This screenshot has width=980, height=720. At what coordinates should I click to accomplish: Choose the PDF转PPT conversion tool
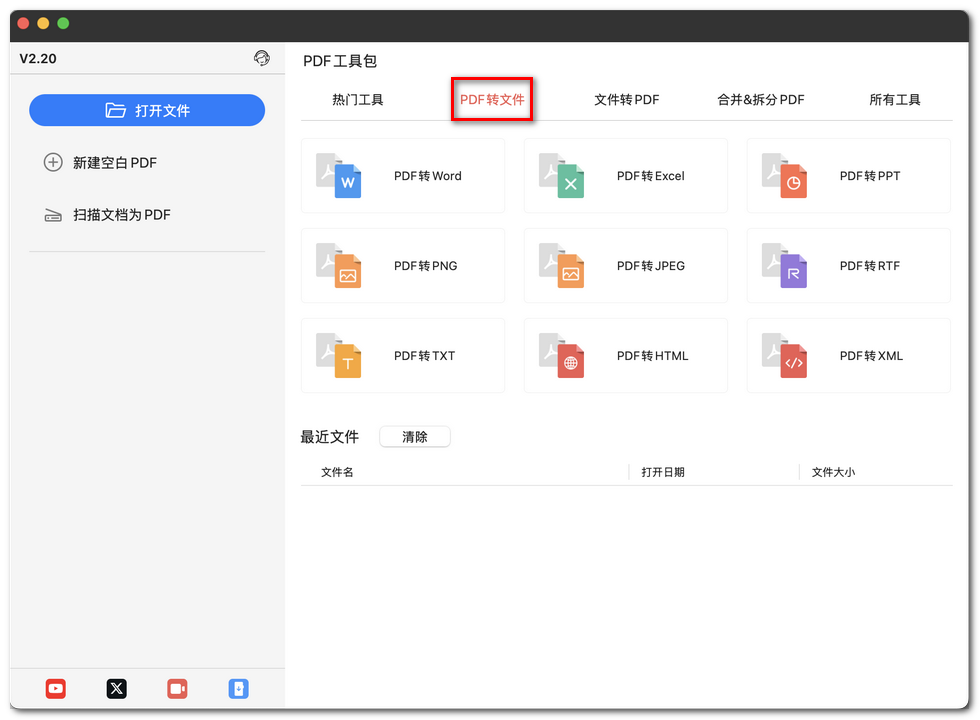(848, 176)
